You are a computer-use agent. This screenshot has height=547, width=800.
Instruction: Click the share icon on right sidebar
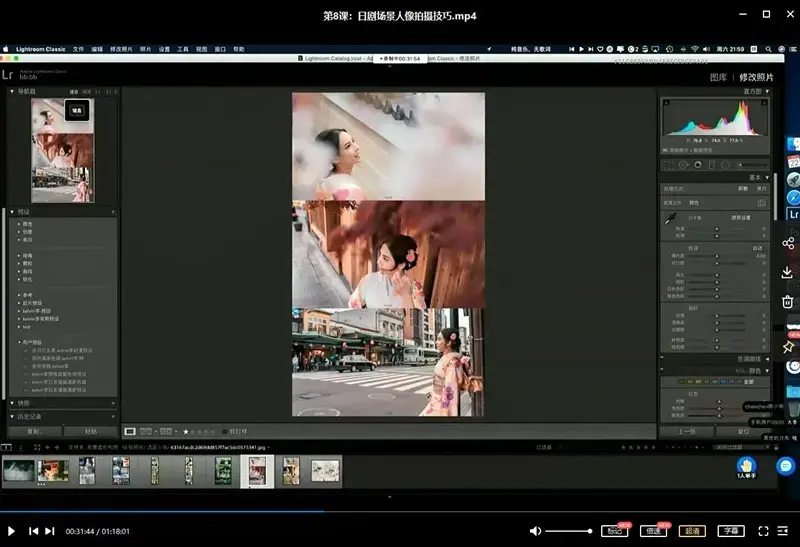coord(788,243)
